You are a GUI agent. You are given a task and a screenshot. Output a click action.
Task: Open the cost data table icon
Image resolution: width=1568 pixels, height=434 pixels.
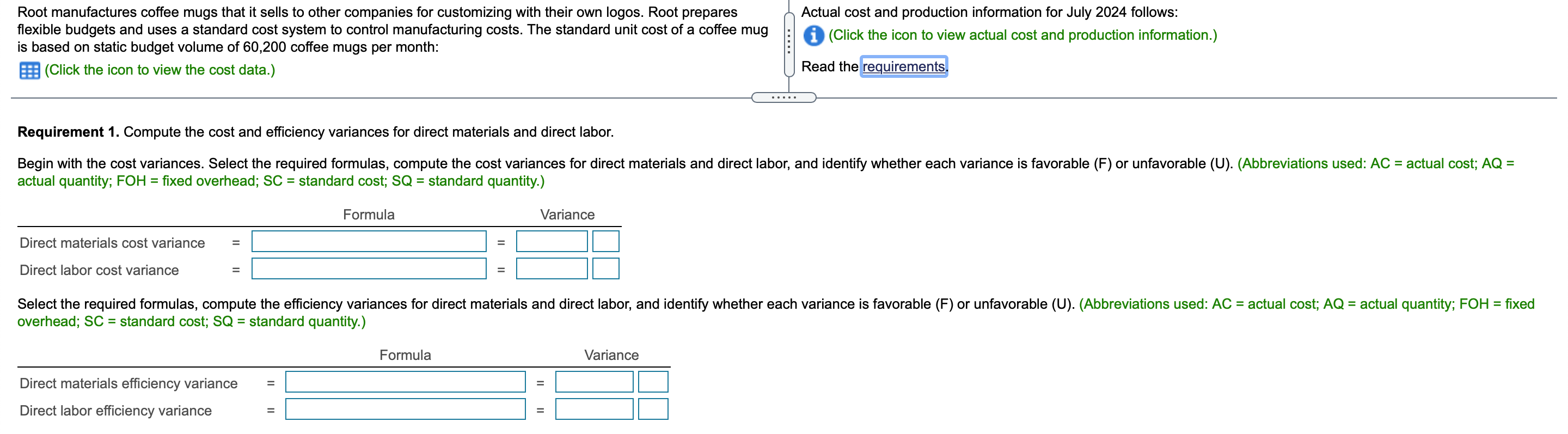coord(29,71)
